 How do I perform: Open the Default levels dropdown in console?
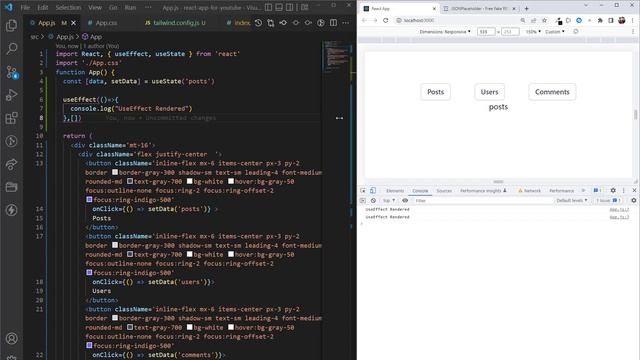click(x=572, y=200)
